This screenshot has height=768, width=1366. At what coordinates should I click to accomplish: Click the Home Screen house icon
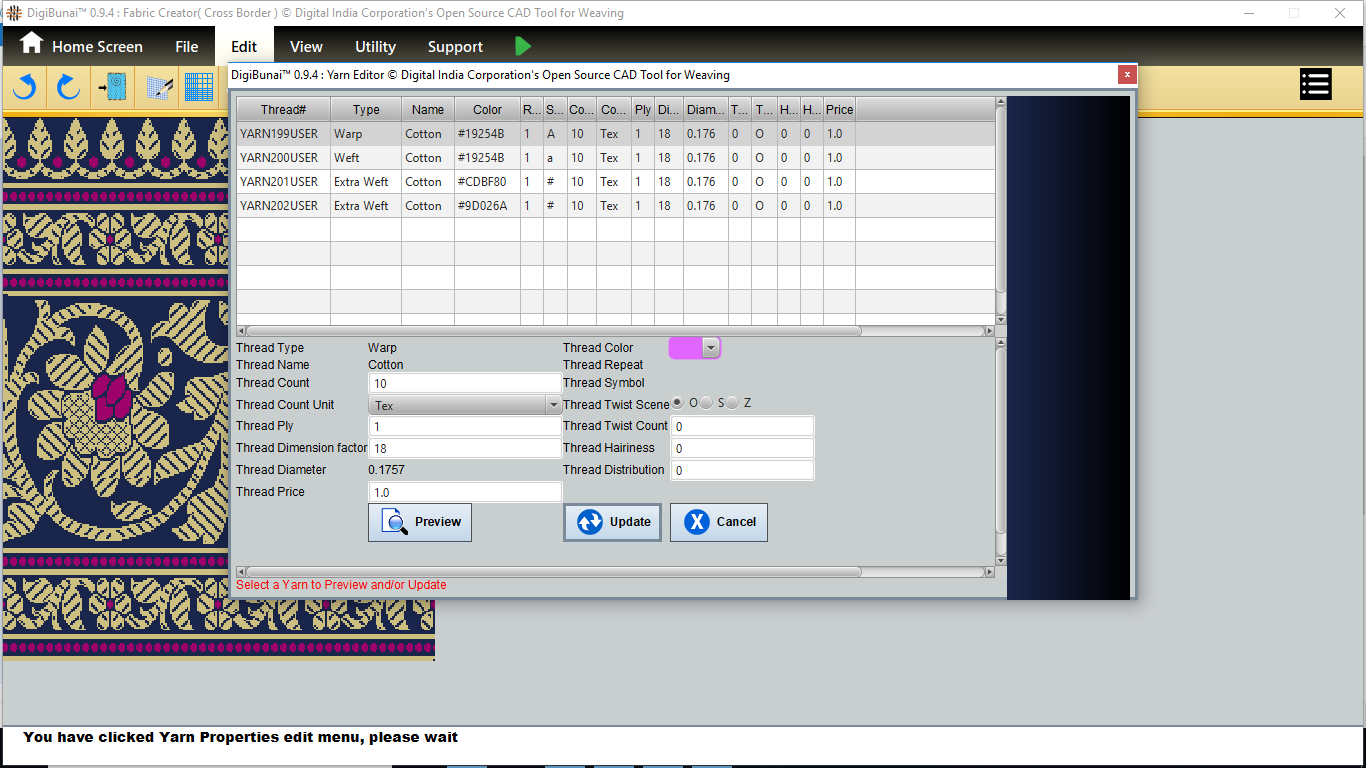click(x=32, y=44)
